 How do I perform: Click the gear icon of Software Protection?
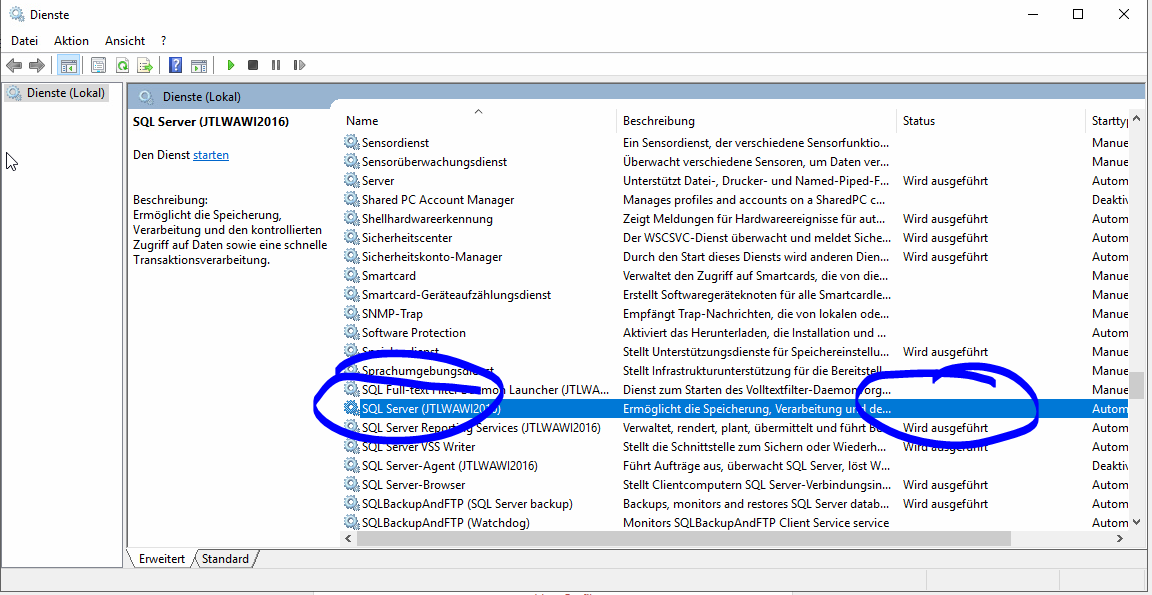[352, 333]
